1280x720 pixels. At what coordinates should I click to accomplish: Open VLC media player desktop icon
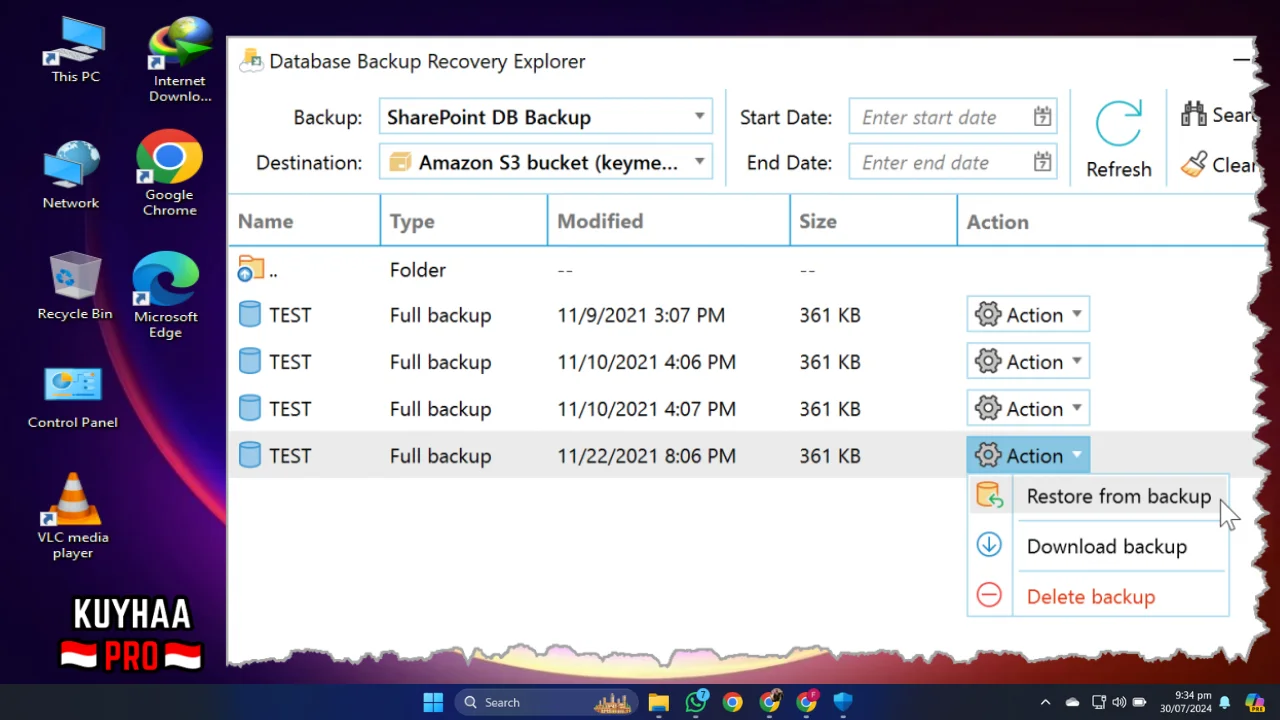73,517
